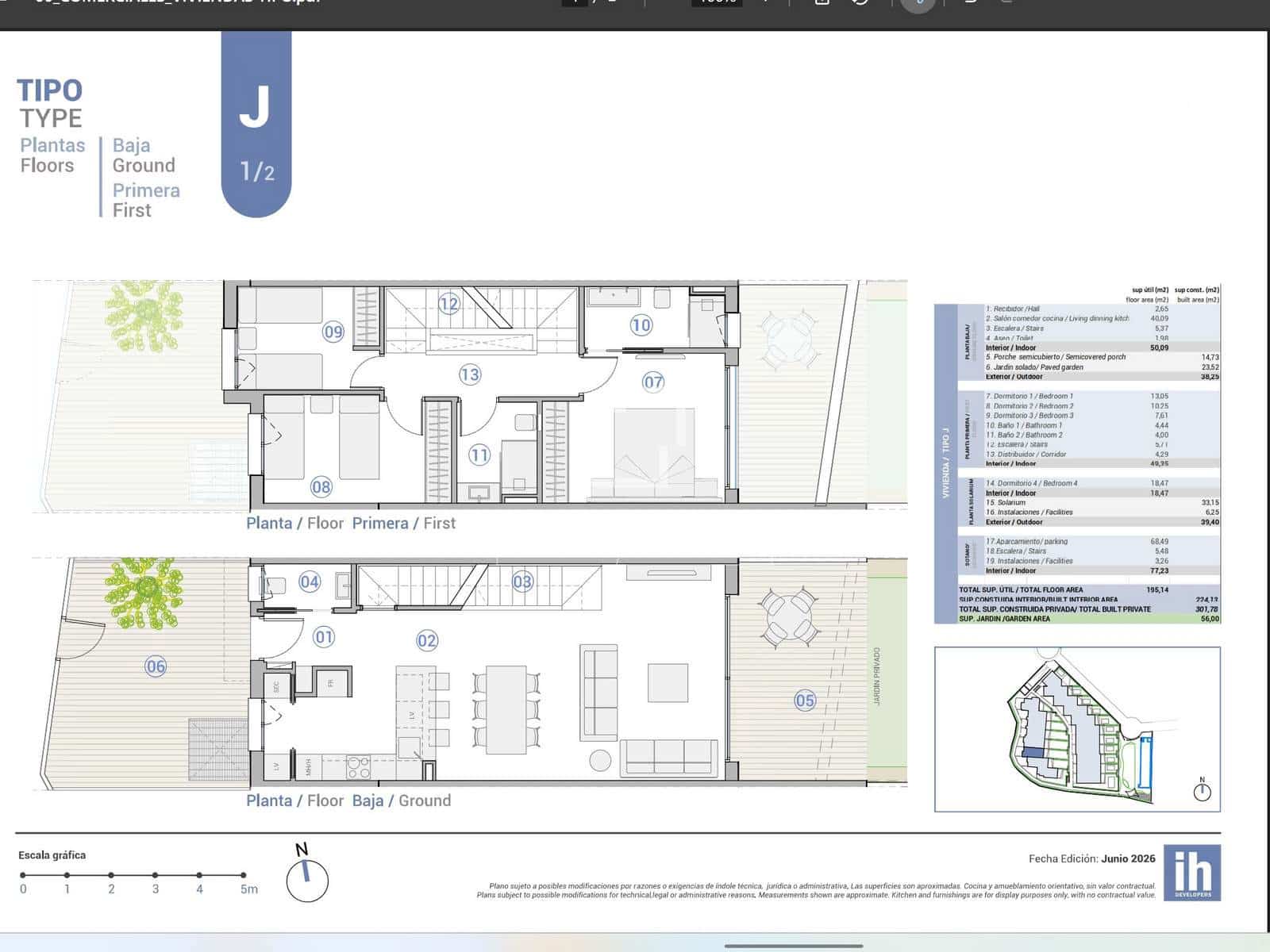Click room marker 13 corridor

[470, 374]
